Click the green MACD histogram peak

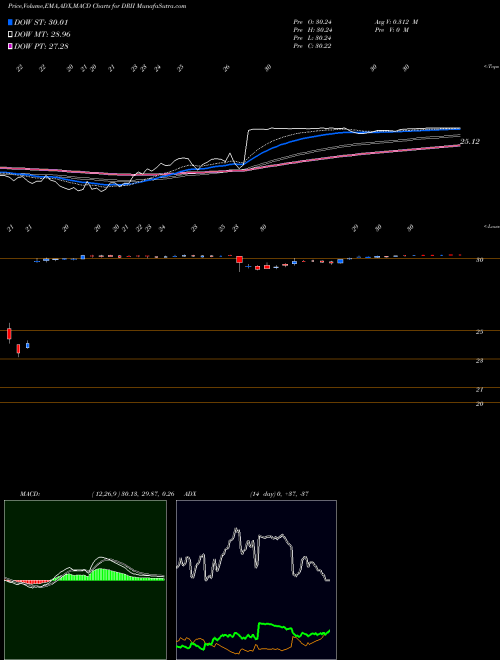99,573
